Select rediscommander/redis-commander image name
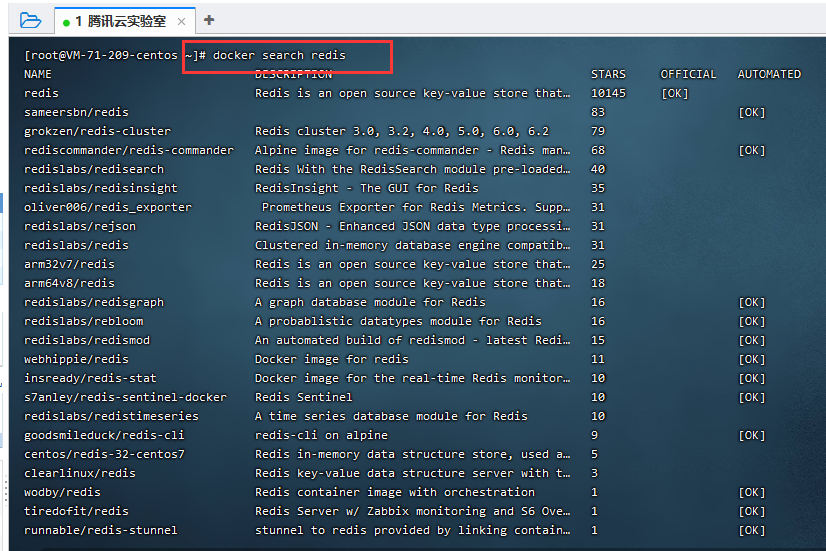826x551 pixels. [129, 150]
